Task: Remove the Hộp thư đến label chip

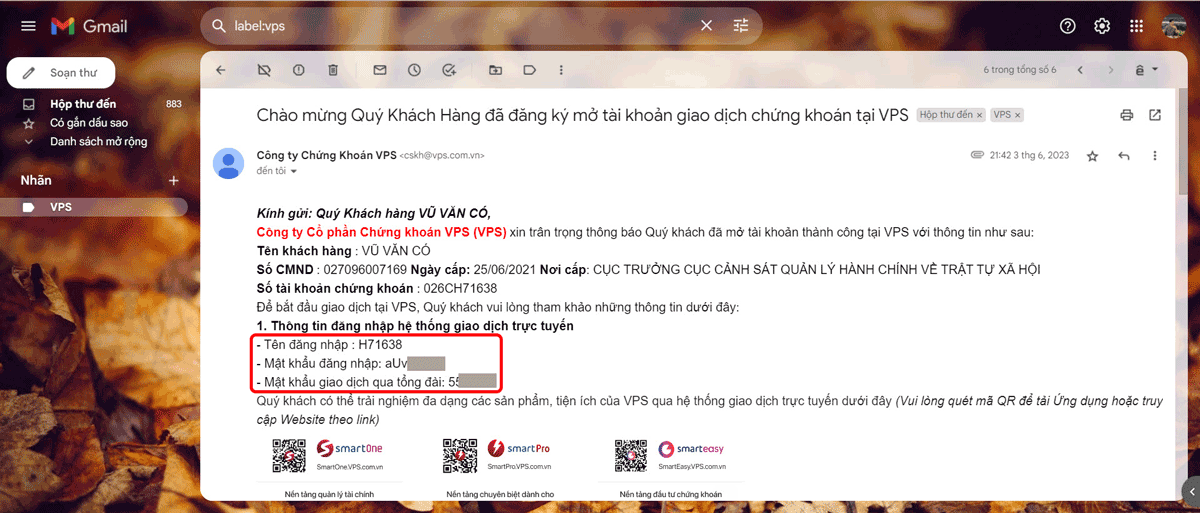Action: click(980, 116)
